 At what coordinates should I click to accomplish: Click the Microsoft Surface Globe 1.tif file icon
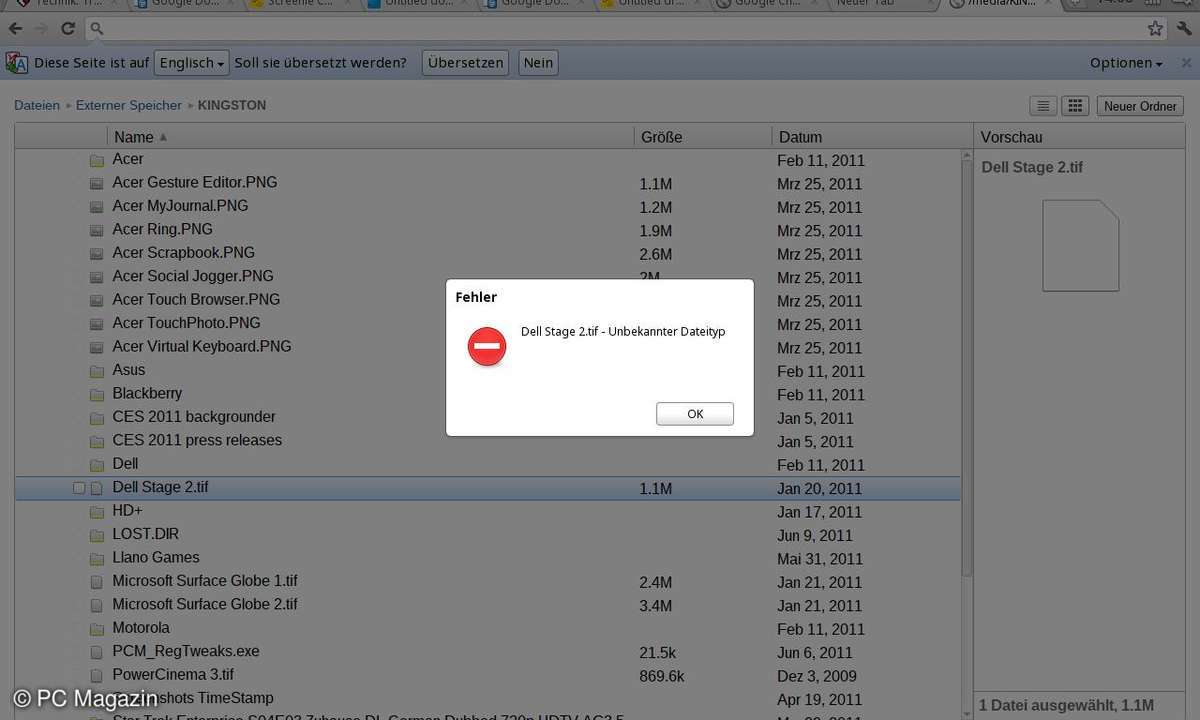[x=96, y=582]
